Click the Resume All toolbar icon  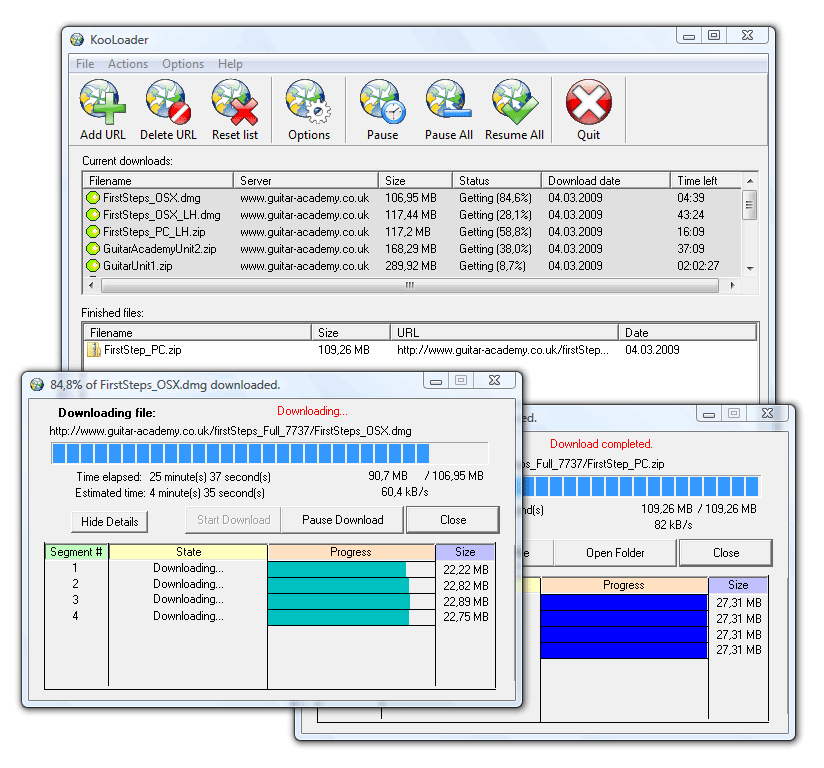[x=514, y=101]
